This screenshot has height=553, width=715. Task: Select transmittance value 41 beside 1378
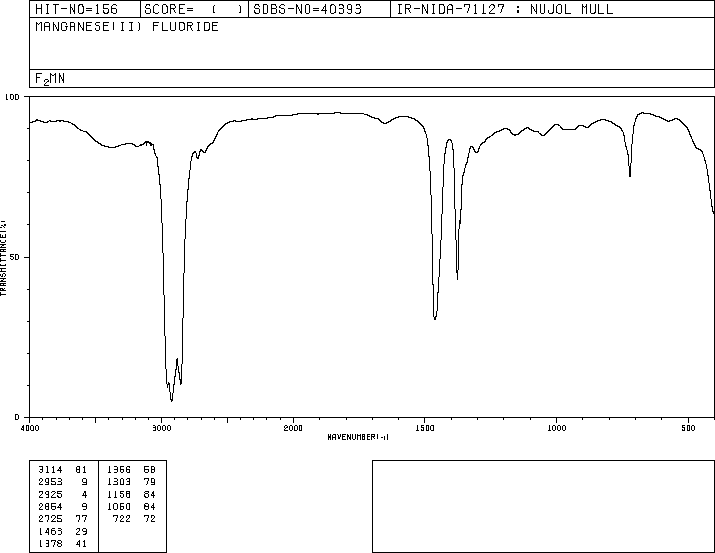point(81,543)
